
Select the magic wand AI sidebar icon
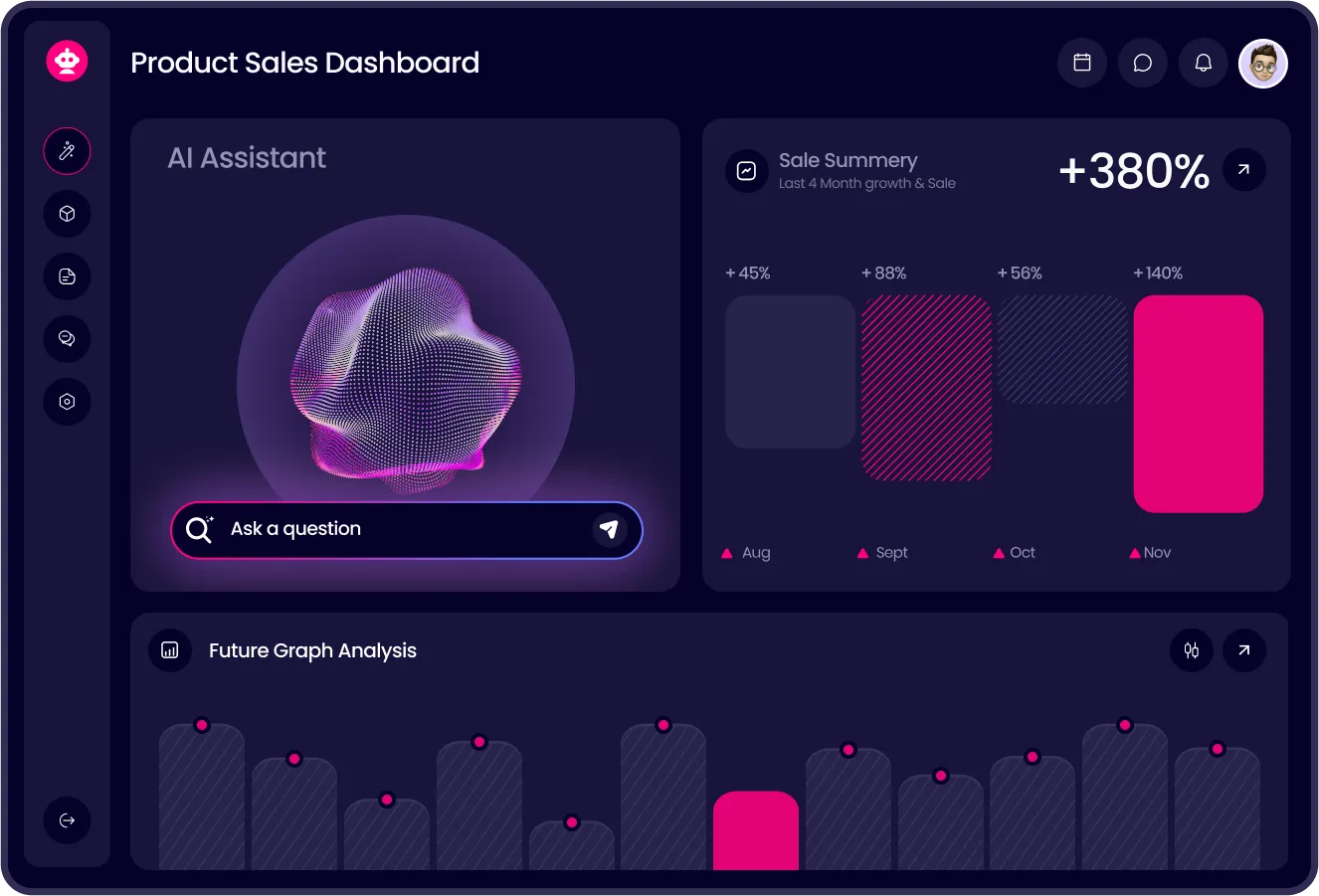point(67,151)
